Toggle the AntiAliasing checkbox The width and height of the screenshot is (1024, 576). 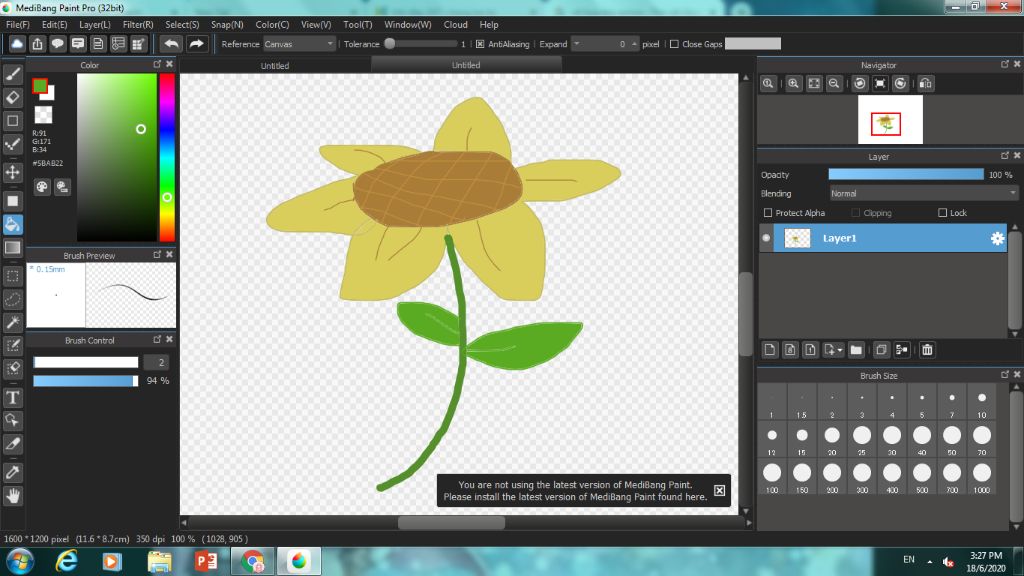[x=480, y=44]
